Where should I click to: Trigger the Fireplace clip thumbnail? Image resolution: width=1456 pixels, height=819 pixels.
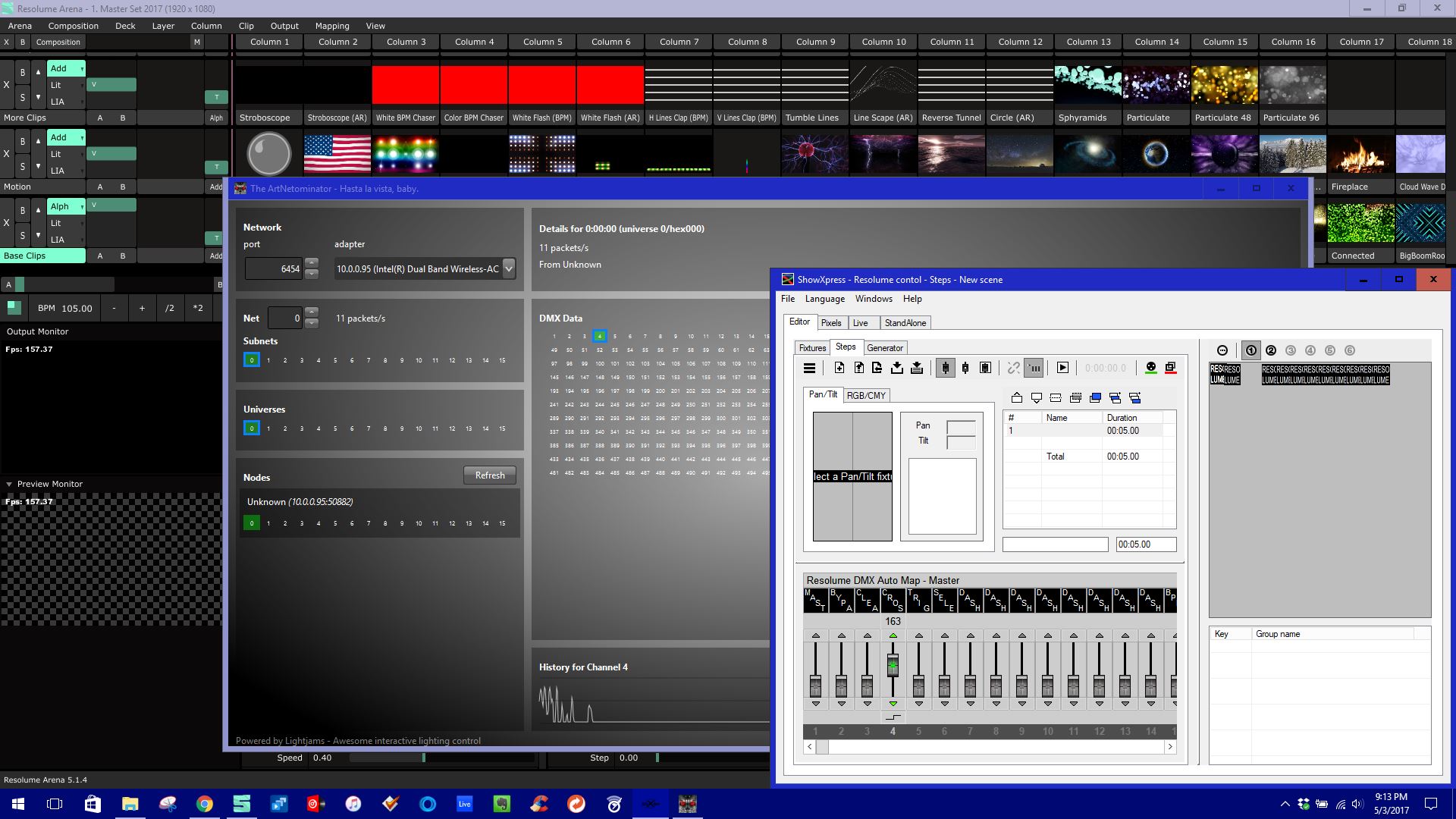pyautogui.click(x=1360, y=155)
